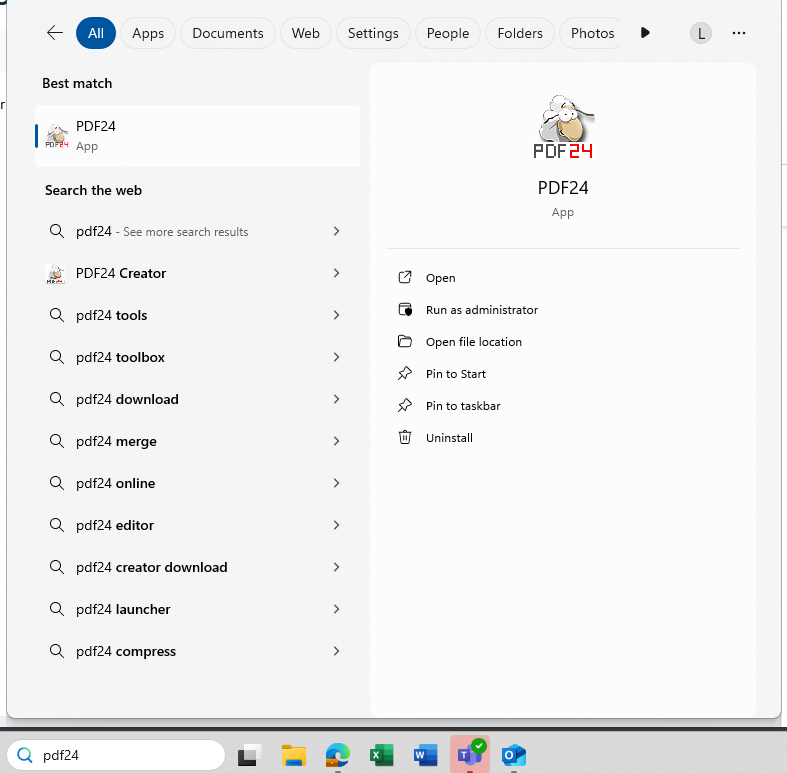Screen dimensions: 787x773
Task: Select the 'pdf24 merge' suggestion
Action: coord(195,441)
